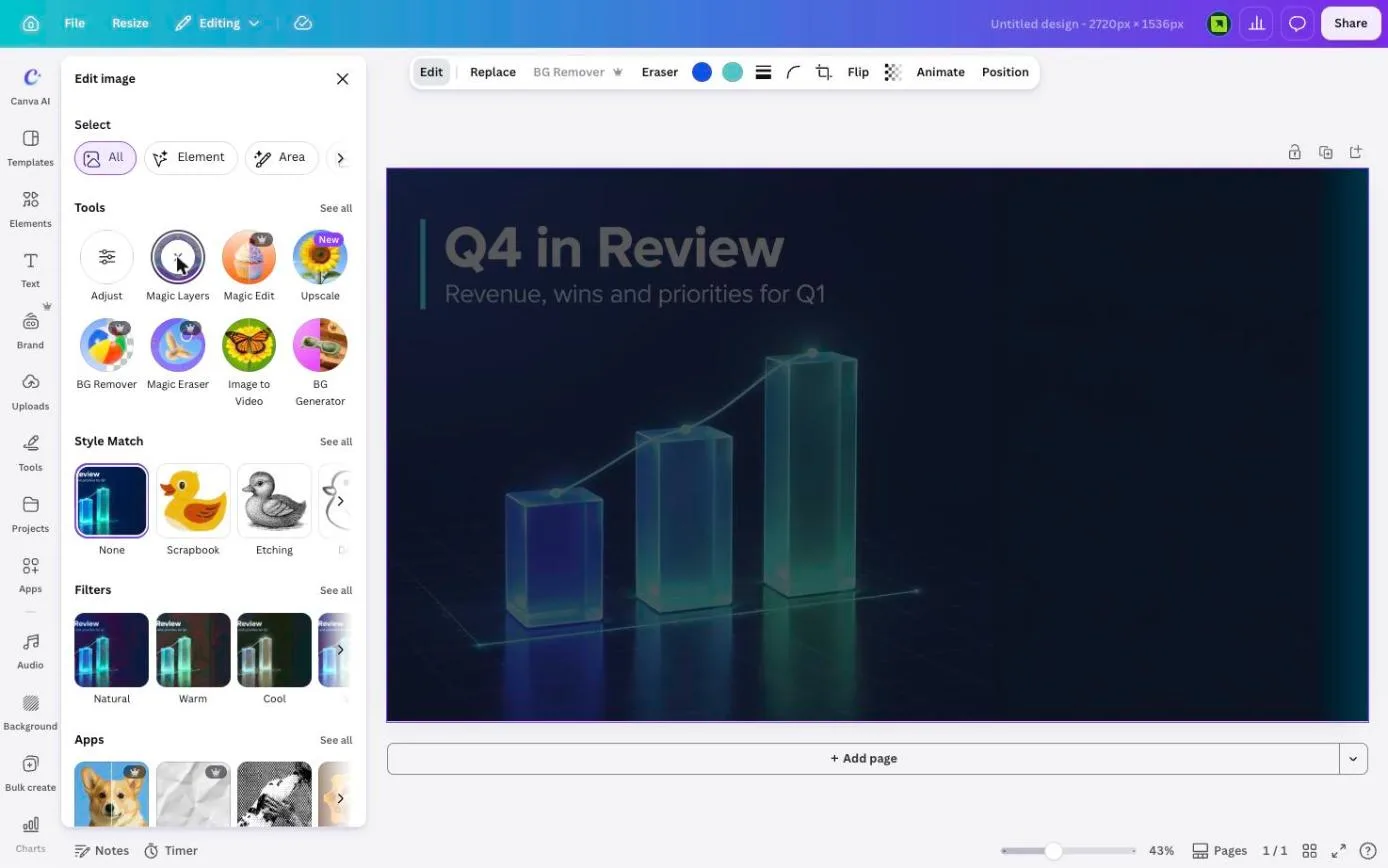
Task: Open the analytics bar chart icon
Action: point(1257,23)
